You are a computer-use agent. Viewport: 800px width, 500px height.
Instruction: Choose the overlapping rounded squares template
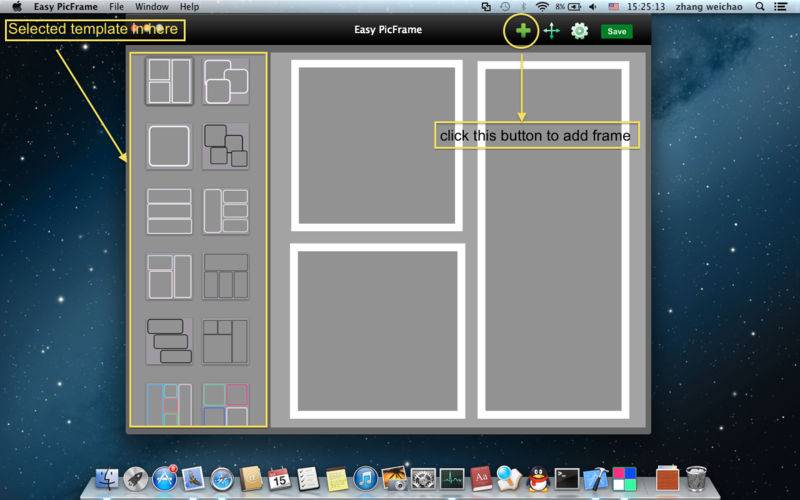pyautogui.click(x=226, y=81)
